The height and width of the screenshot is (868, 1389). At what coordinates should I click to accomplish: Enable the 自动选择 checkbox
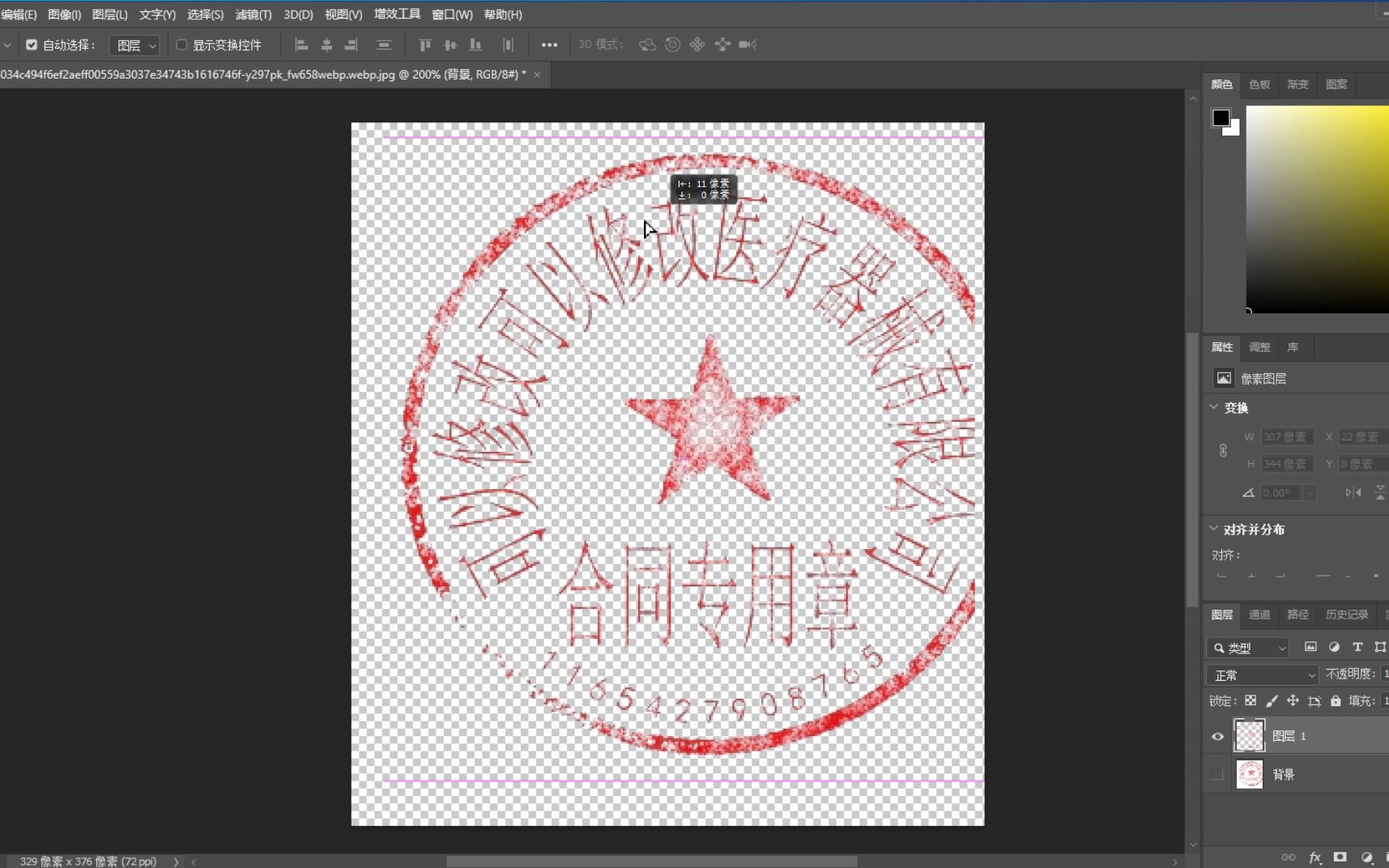(31, 45)
